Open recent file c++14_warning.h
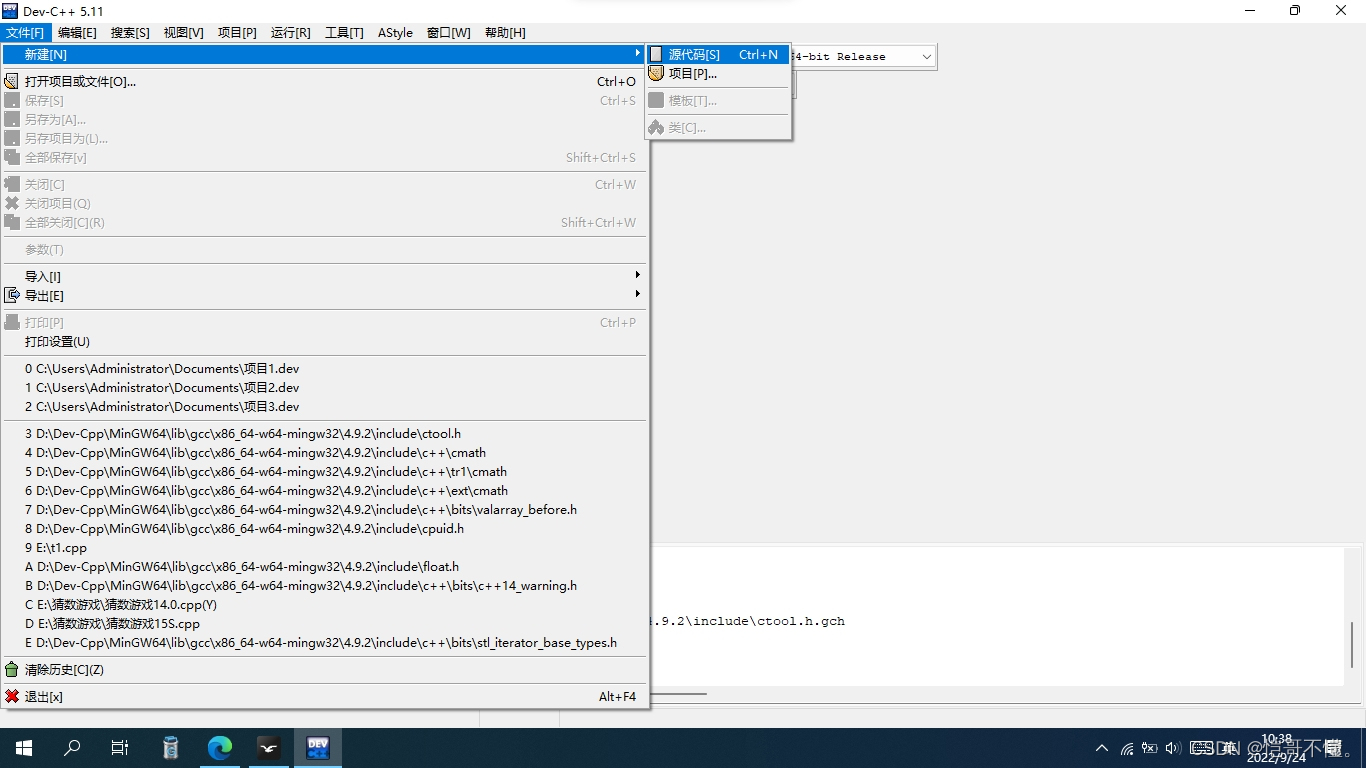1366x768 pixels. (x=325, y=586)
